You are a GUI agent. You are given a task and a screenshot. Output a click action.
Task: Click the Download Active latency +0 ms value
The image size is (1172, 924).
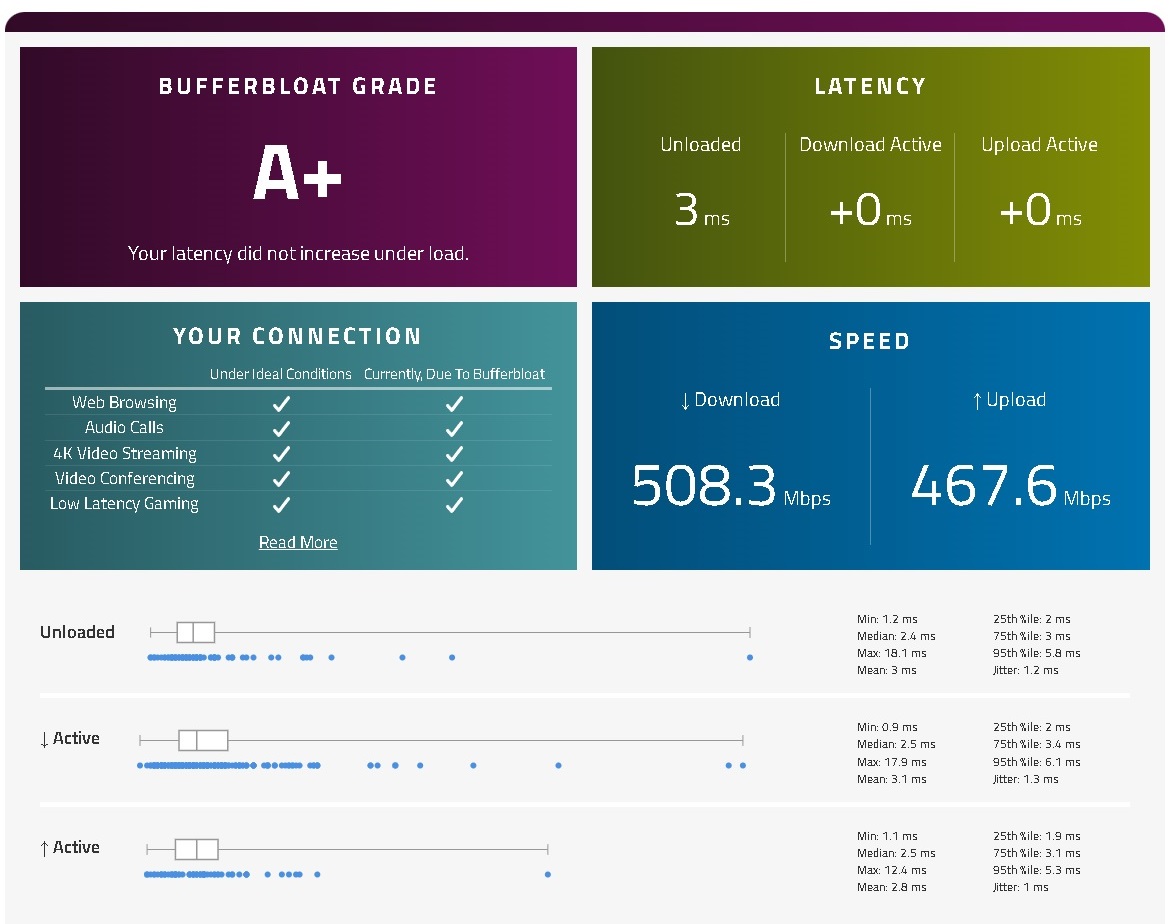(x=870, y=210)
